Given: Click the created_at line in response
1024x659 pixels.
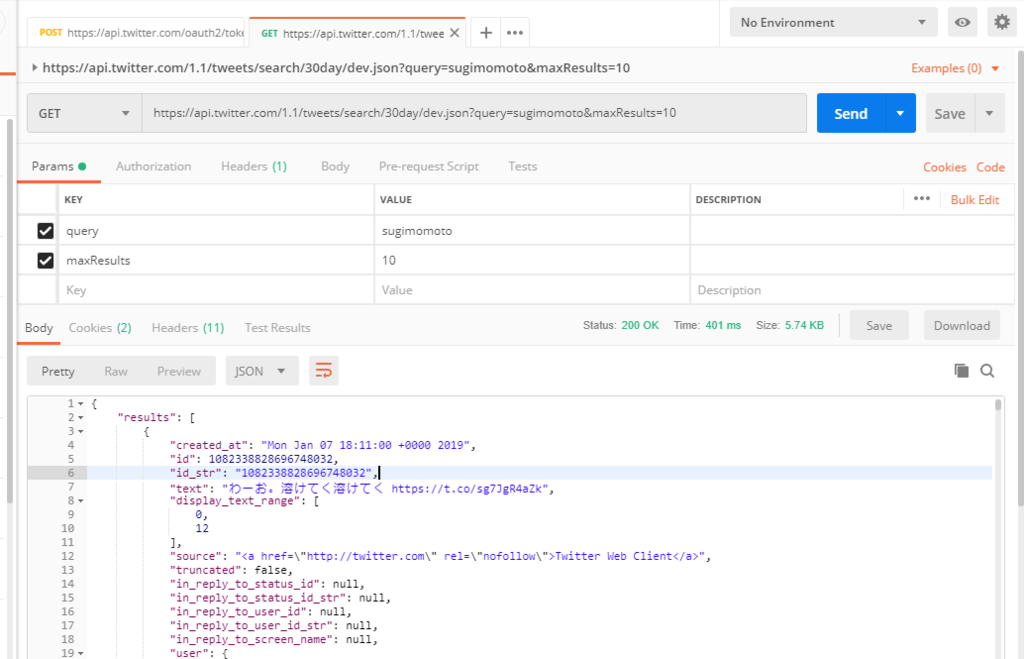Looking at the screenshot, I should click(323, 445).
